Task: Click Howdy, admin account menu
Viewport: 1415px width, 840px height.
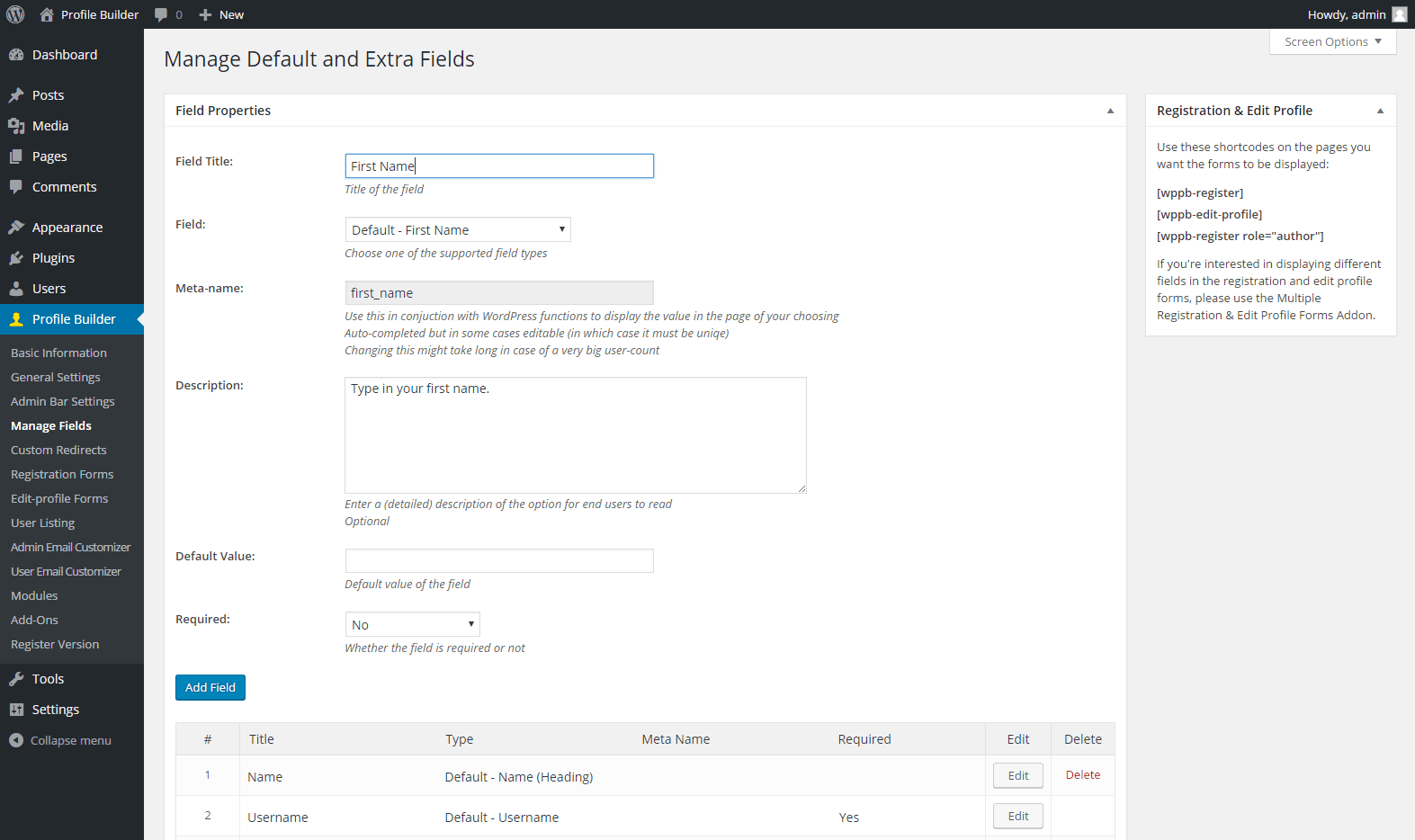Action: (x=1357, y=14)
